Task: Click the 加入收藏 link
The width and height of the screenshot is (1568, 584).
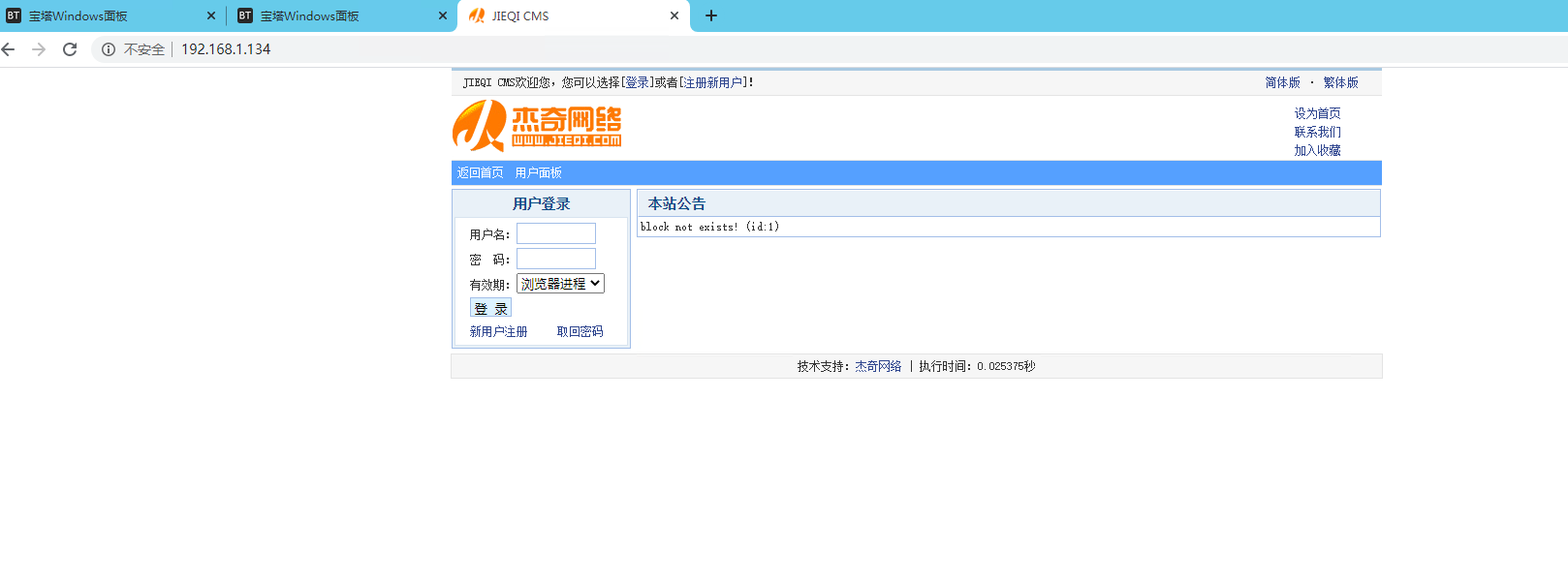Action: [1317, 150]
